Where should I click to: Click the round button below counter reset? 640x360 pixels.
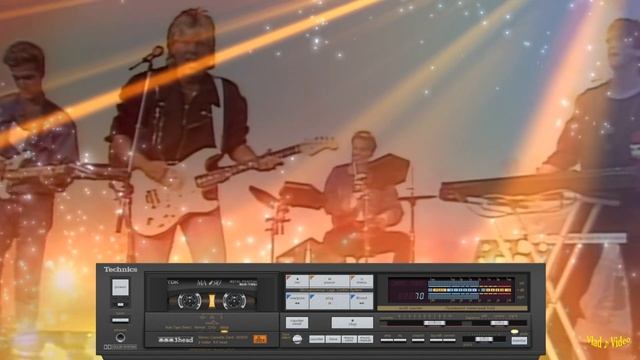(298, 339)
